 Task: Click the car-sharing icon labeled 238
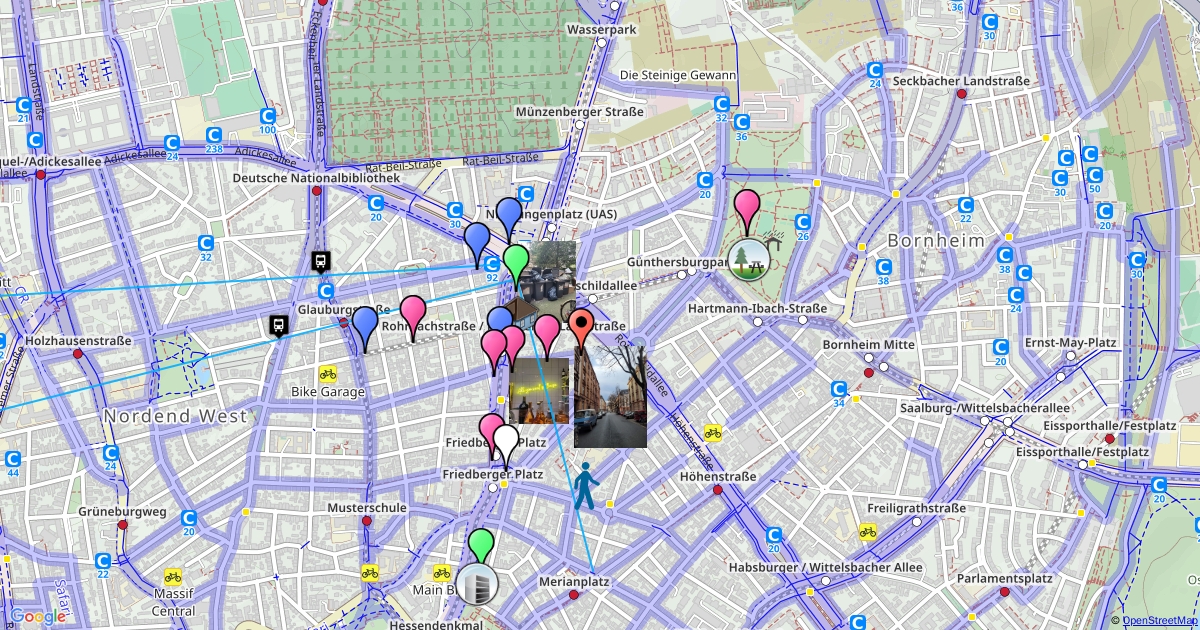[213, 135]
